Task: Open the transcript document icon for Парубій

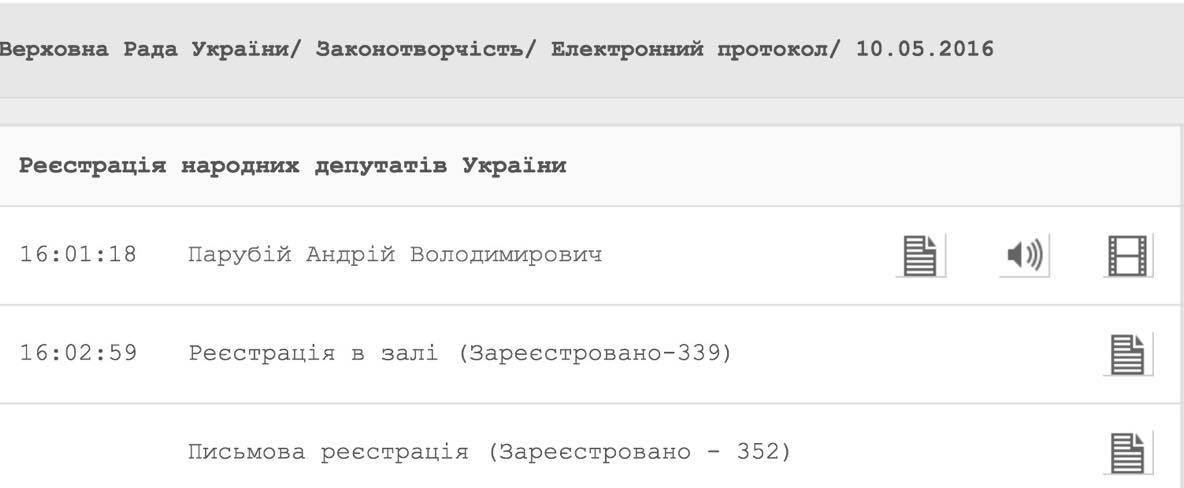Action: point(920,255)
